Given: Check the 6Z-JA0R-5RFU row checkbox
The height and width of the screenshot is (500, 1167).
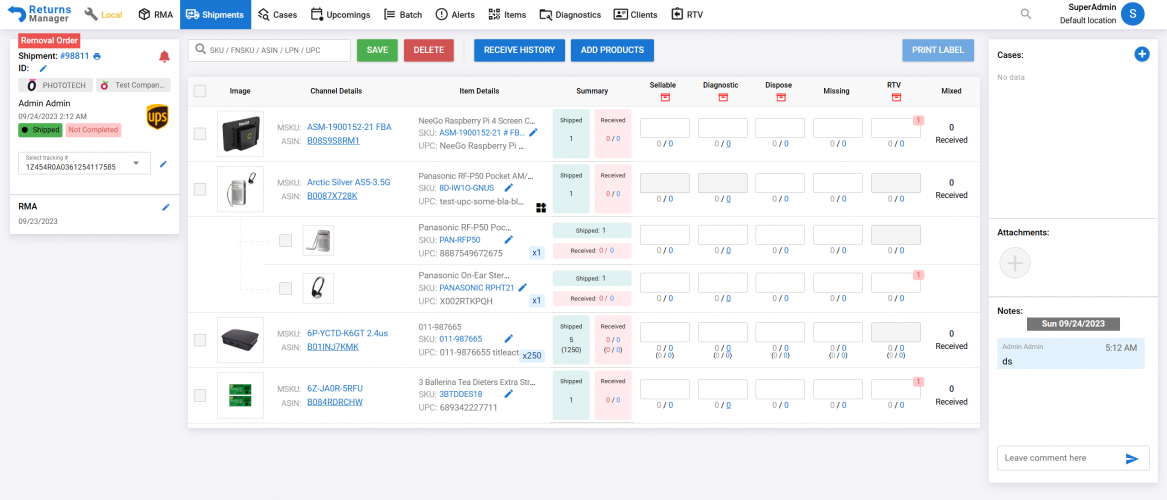Looking at the screenshot, I should tap(200, 395).
